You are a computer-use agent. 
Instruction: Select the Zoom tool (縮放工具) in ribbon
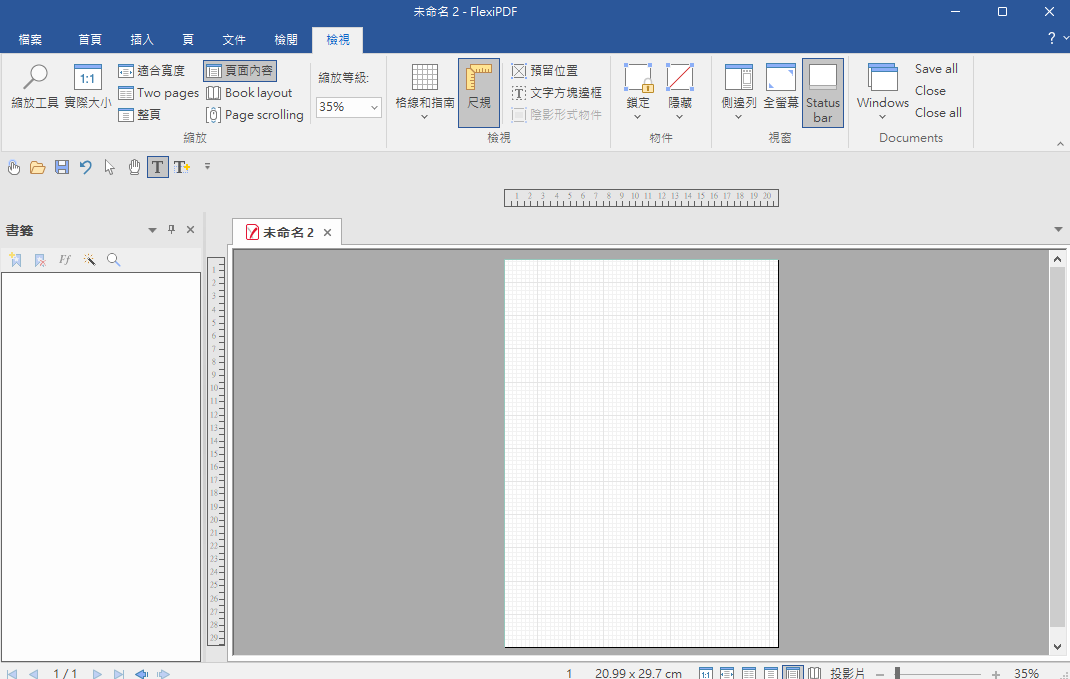35,87
